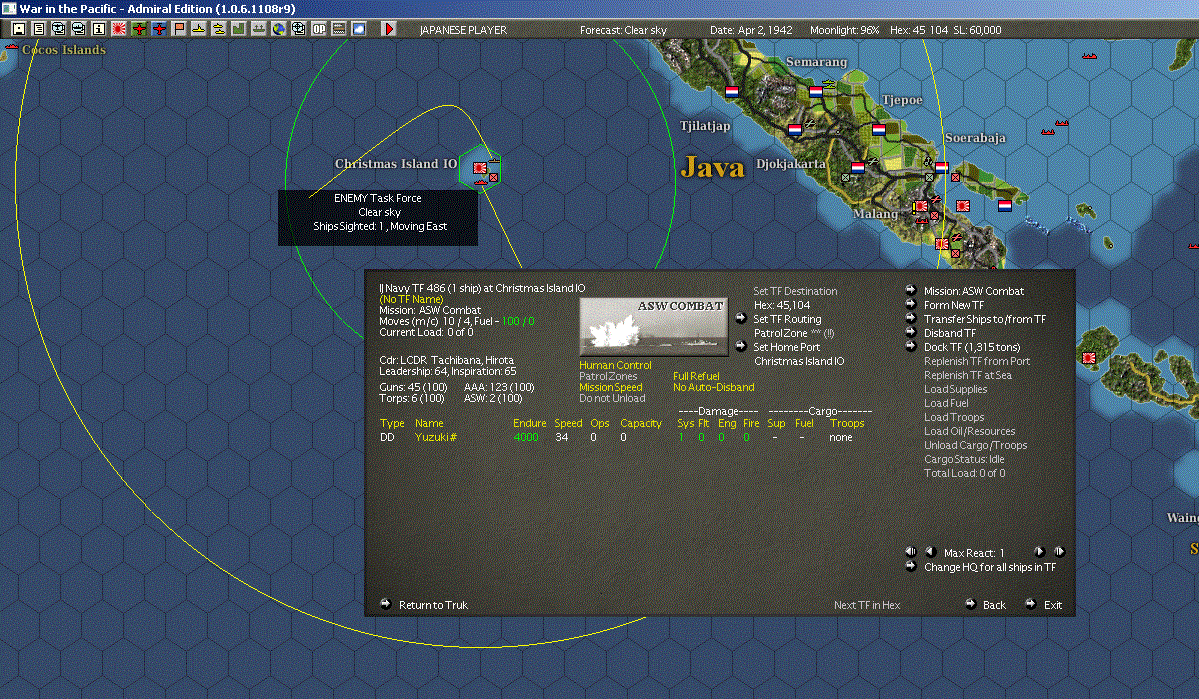Image resolution: width=1199 pixels, height=699 pixels.
Task: Toggle Full Refuel setting
Action: pos(696,376)
